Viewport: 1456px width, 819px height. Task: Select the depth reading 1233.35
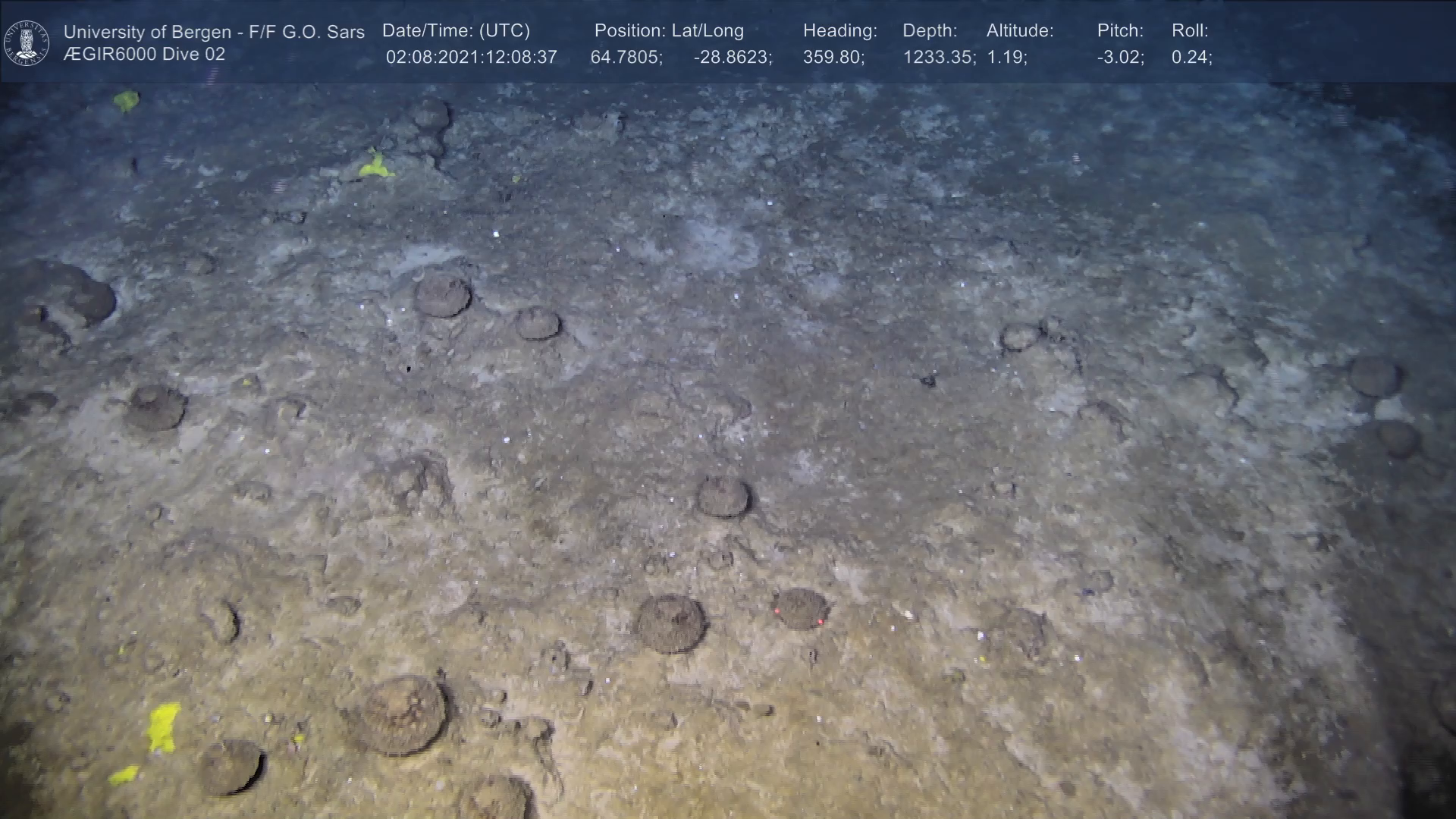tap(939, 58)
